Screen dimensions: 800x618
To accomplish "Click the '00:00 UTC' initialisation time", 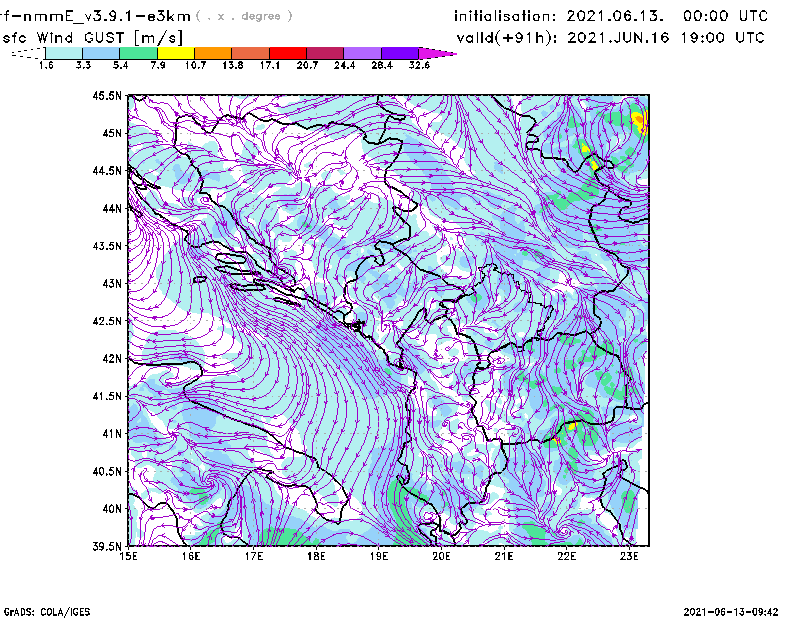I will pos(725,16).
